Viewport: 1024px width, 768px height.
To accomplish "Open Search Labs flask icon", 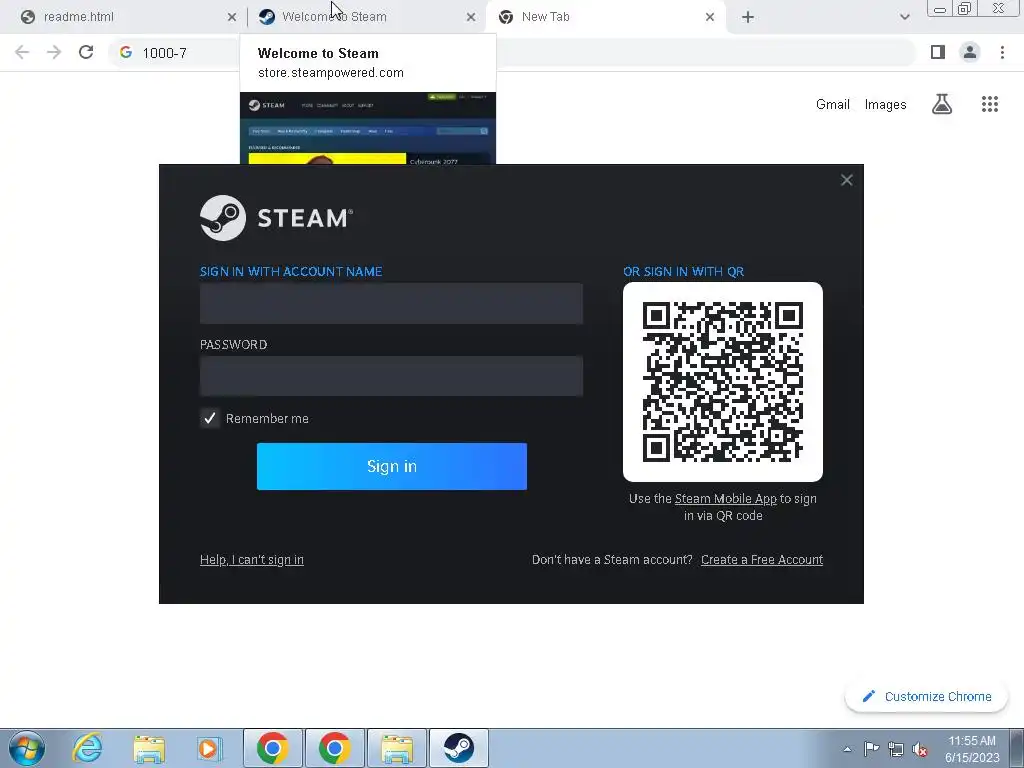I will click(942, 104).
